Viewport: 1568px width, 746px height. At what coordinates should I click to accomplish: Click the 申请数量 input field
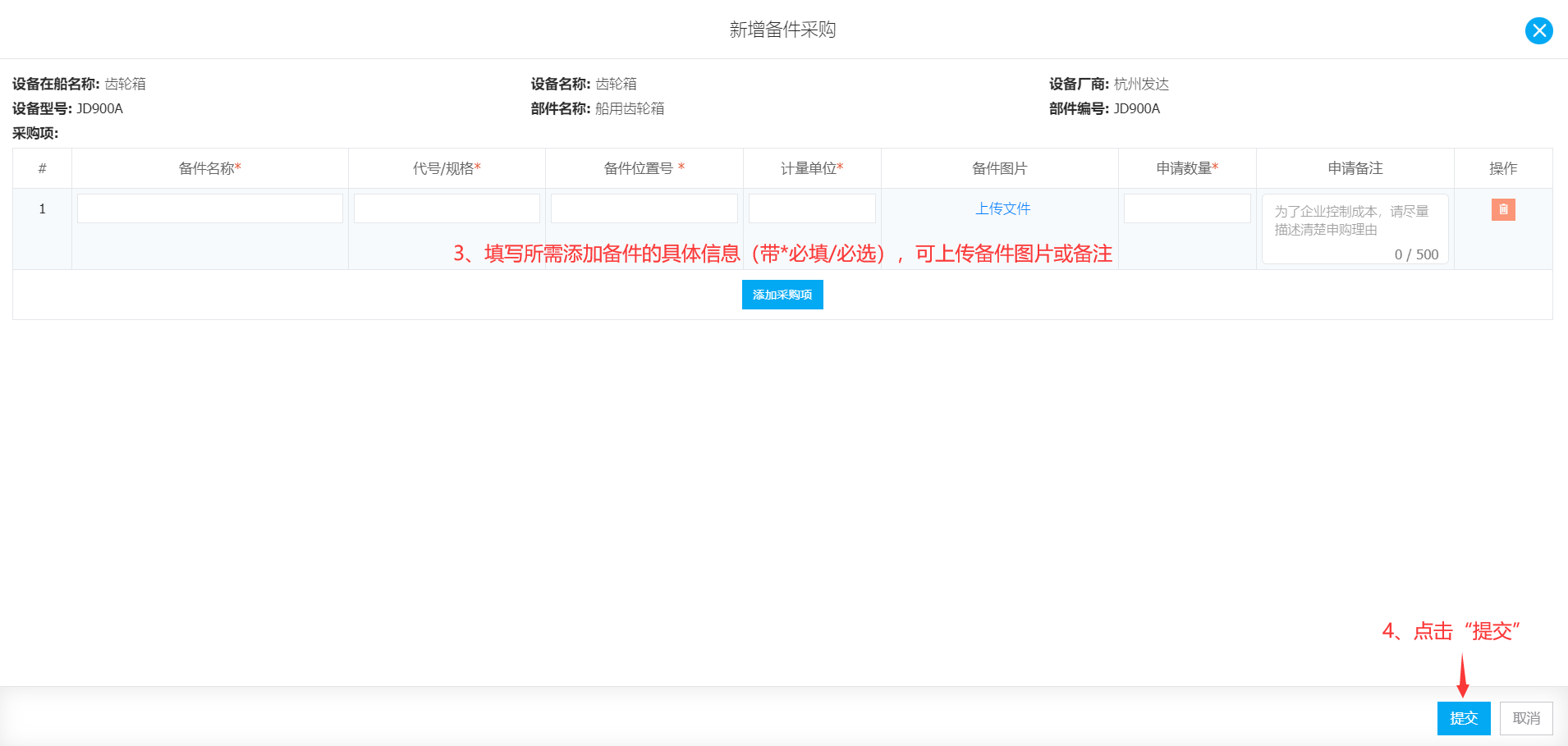[x=1187, y=208]
